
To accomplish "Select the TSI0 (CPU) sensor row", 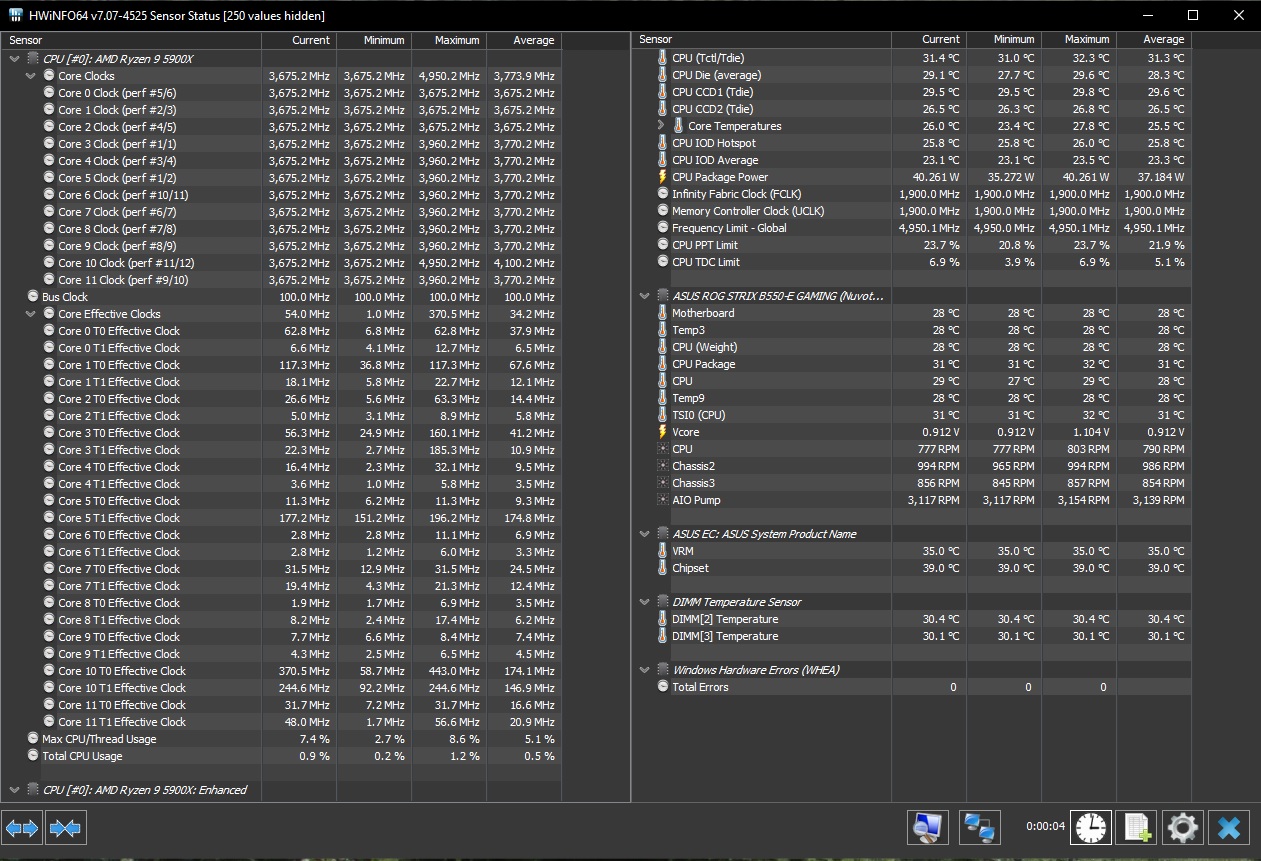I will [912, 415].
